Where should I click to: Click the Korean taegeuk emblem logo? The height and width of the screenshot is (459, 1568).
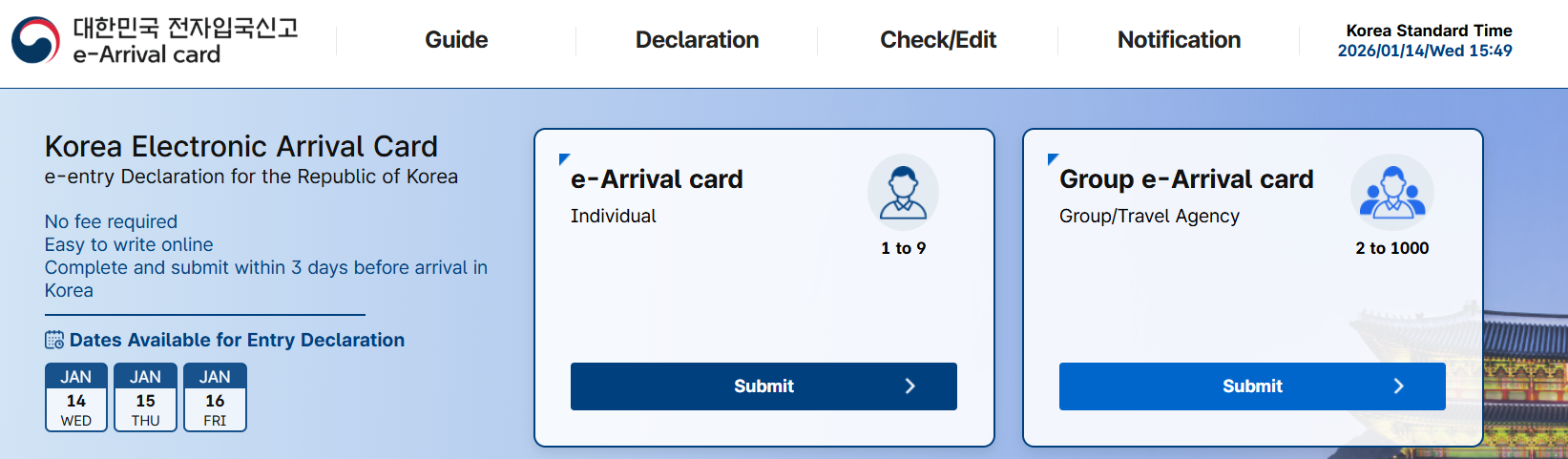point(35,40)
